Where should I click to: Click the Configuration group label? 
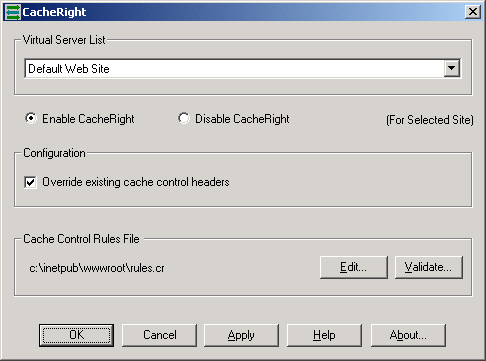point(54,153)
